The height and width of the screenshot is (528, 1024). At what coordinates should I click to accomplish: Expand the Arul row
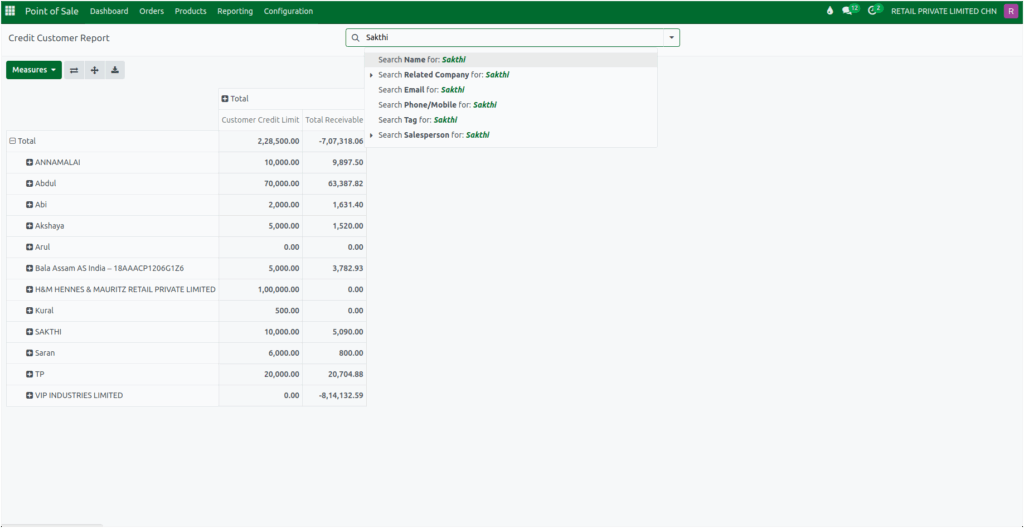point(29,247)
